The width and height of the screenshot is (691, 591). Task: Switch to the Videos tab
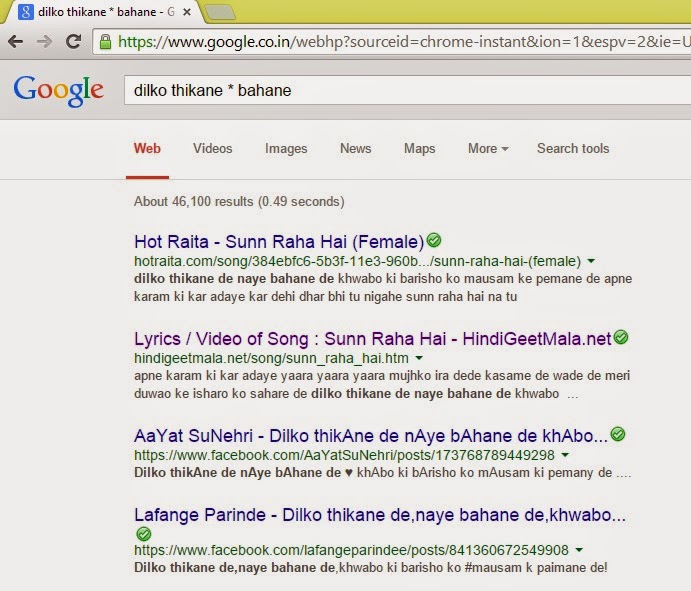[x=212, y=149]
